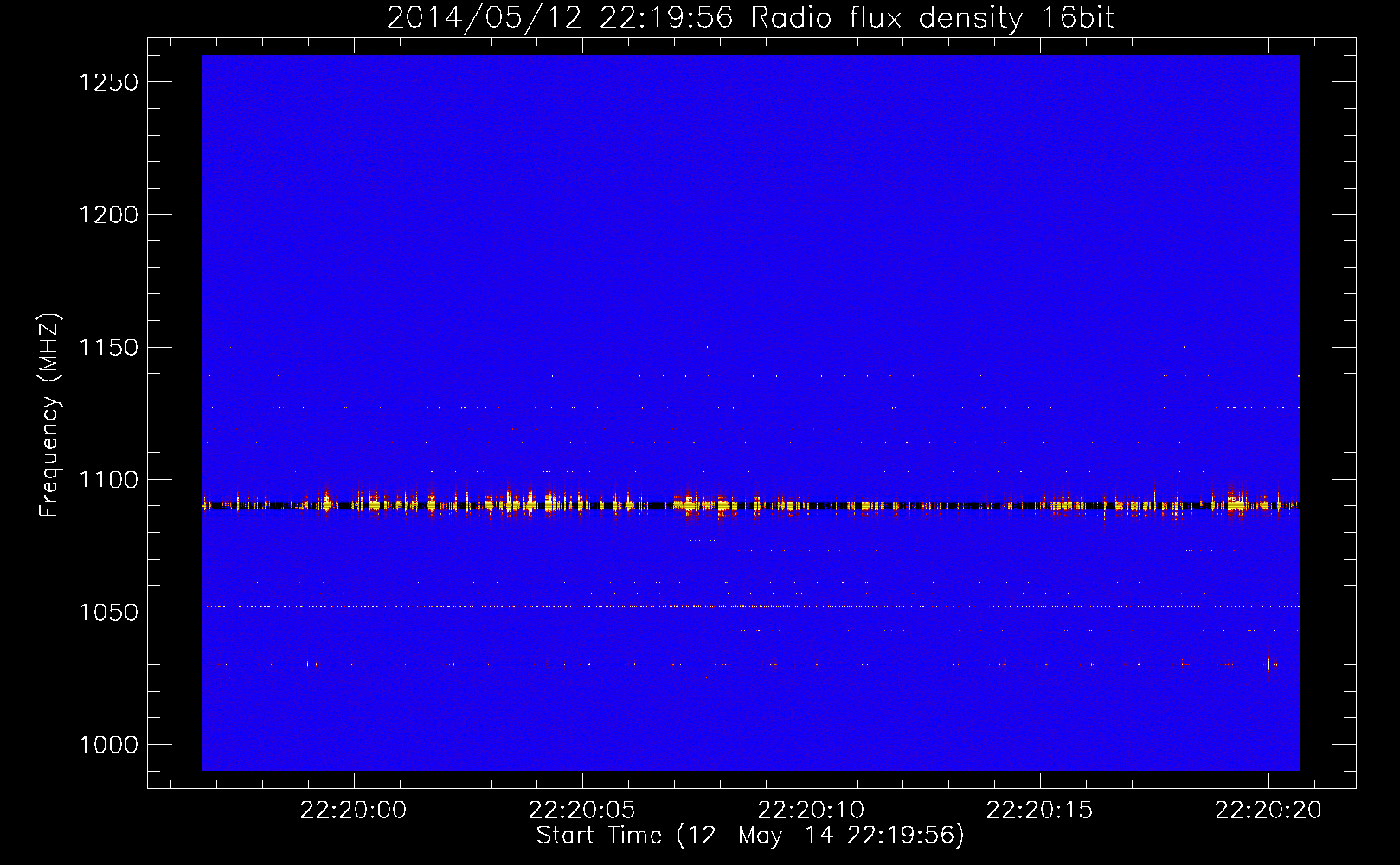1400x865 pixels.
Task: Click the 22:20:20 time tick label
Action: pyautogui.click(x=1268, y=811)
